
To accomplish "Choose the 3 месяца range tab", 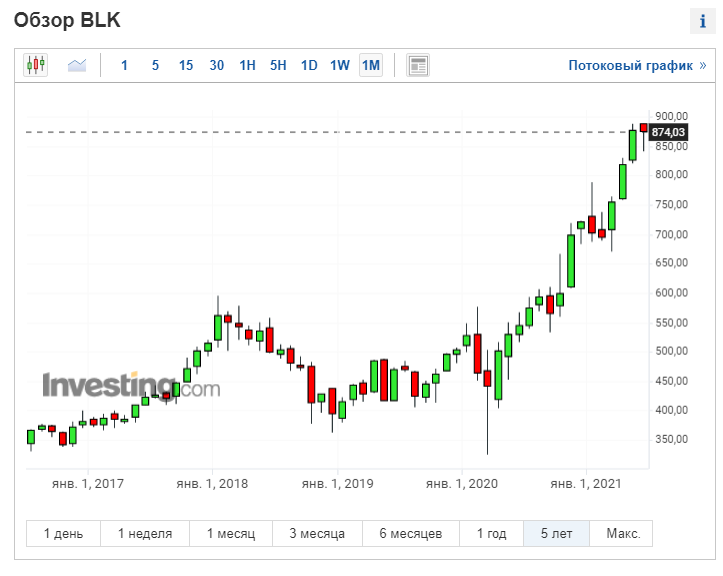I will coord(317,534).
